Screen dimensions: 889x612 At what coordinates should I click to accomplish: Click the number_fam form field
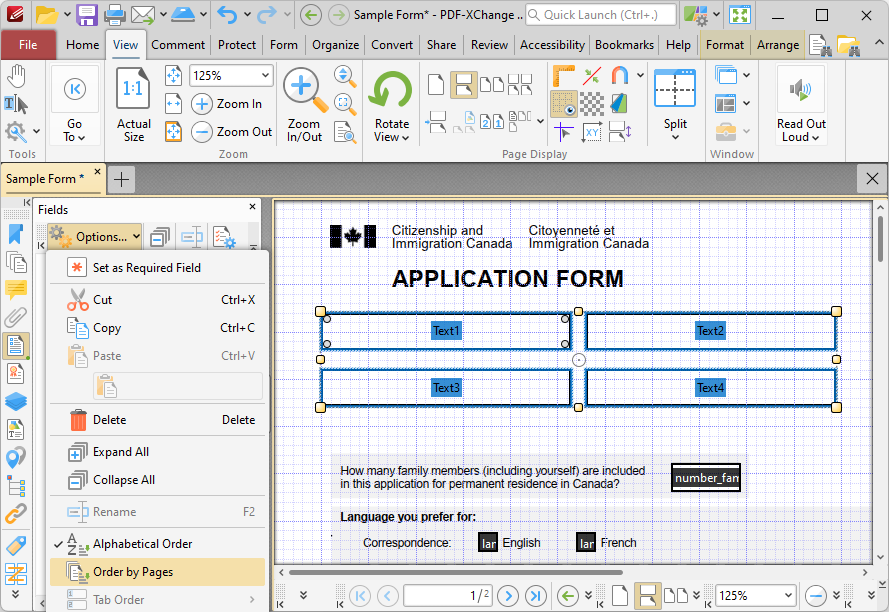(x=706, y=478)
